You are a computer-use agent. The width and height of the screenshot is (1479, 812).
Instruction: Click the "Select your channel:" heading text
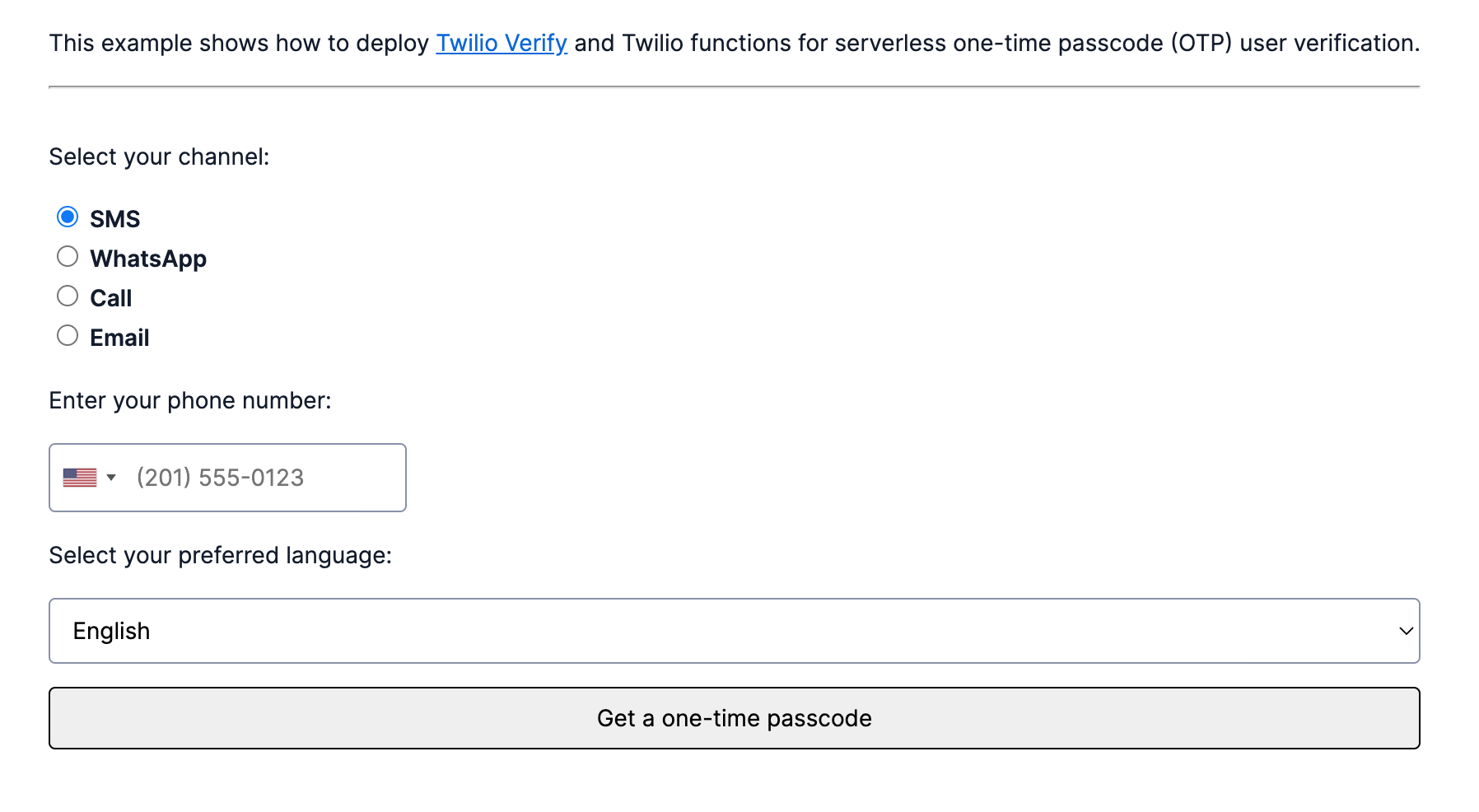point(159,156)
